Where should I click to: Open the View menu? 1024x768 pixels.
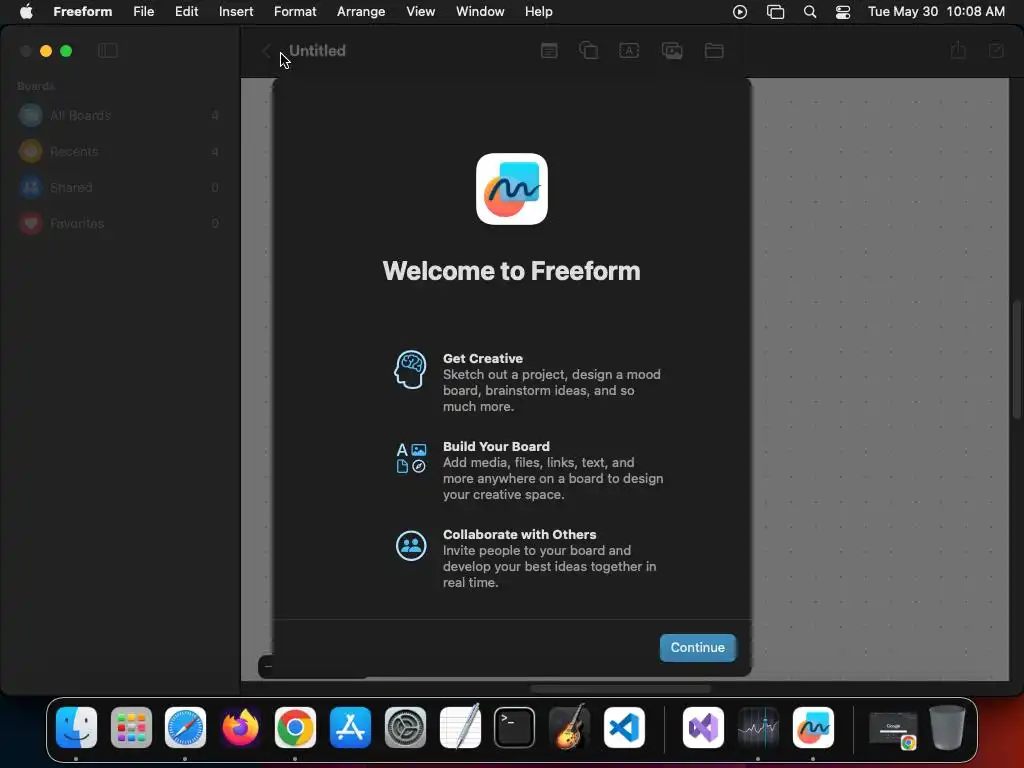421,12
